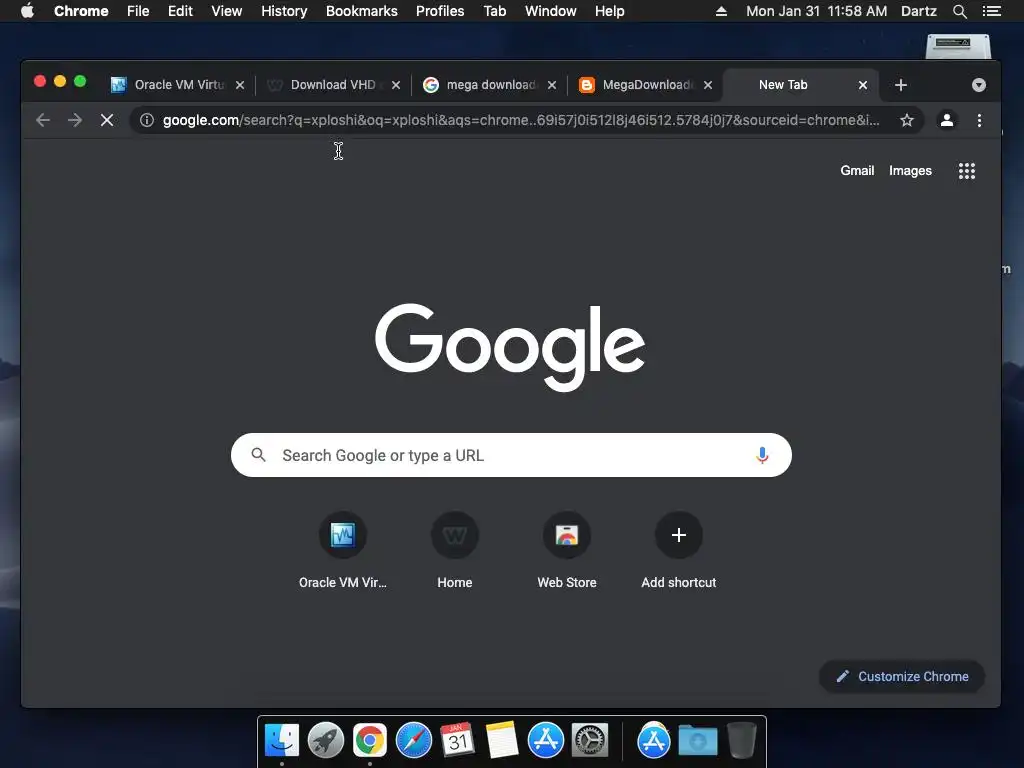Screen dimensions: 1024x768
Task: Switch to the mega download tab
Action: pyautogui.click(x=490, y=85)
